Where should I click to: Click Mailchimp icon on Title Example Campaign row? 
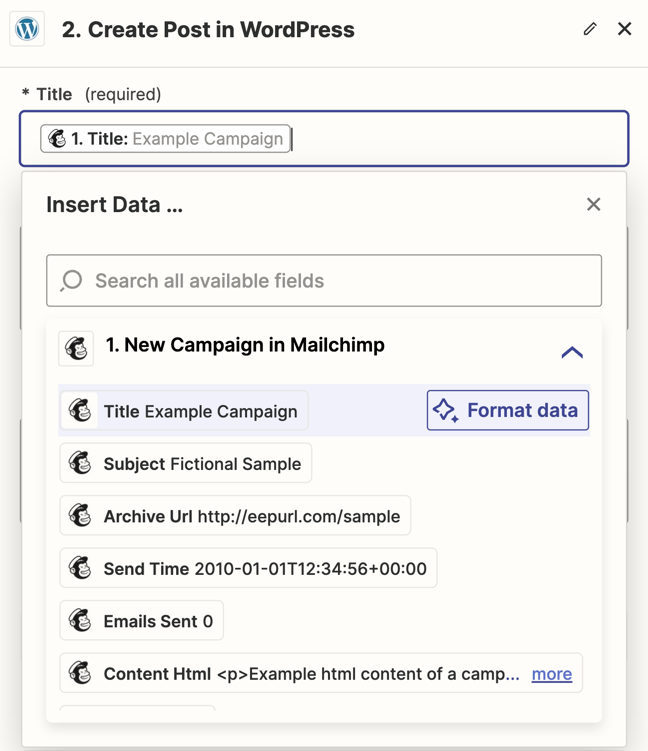(x=80, y=411)
